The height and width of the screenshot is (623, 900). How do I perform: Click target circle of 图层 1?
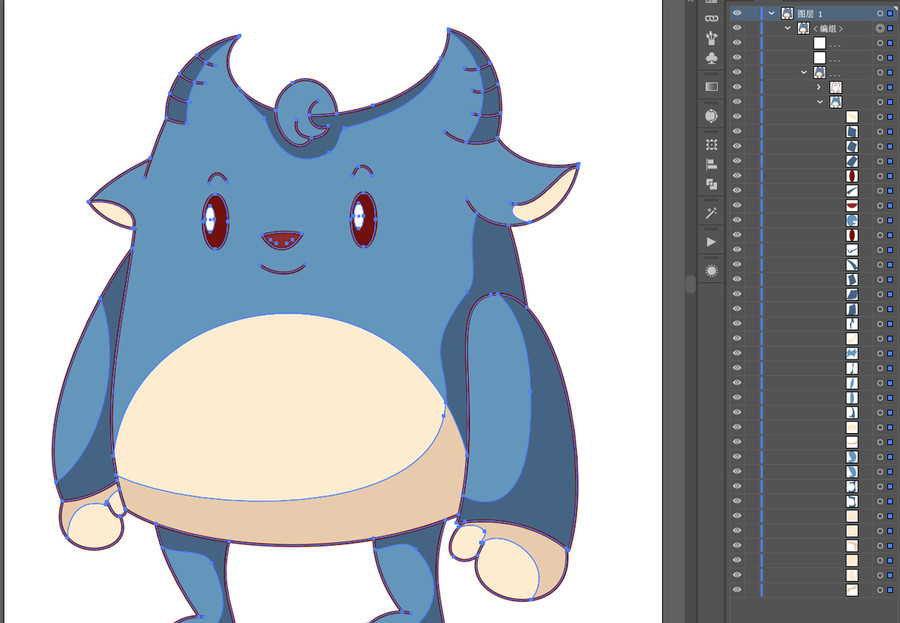click(x=880, y=13)
